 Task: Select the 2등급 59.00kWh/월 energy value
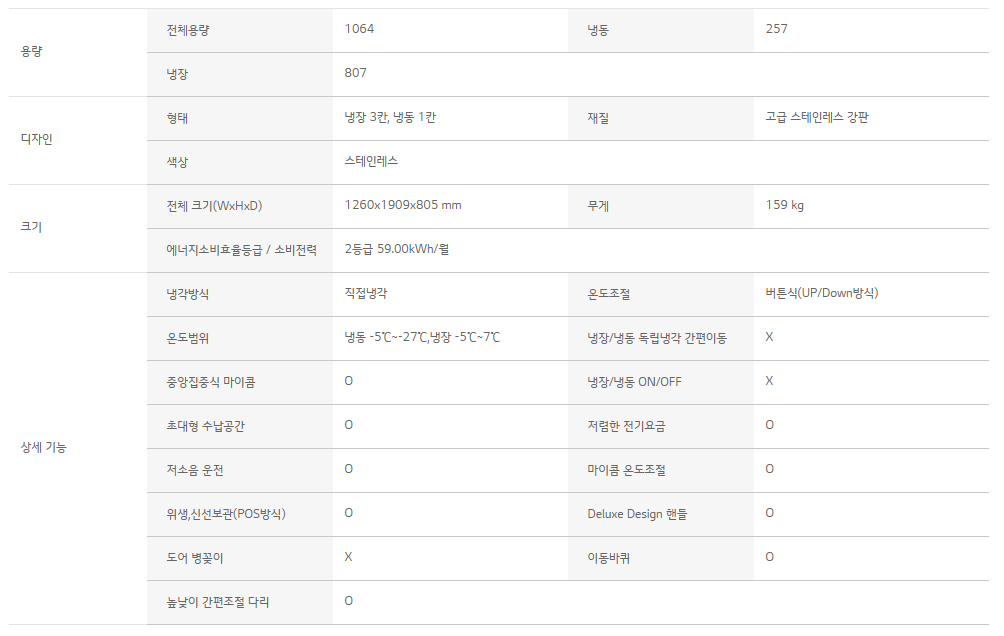[396, 249]
